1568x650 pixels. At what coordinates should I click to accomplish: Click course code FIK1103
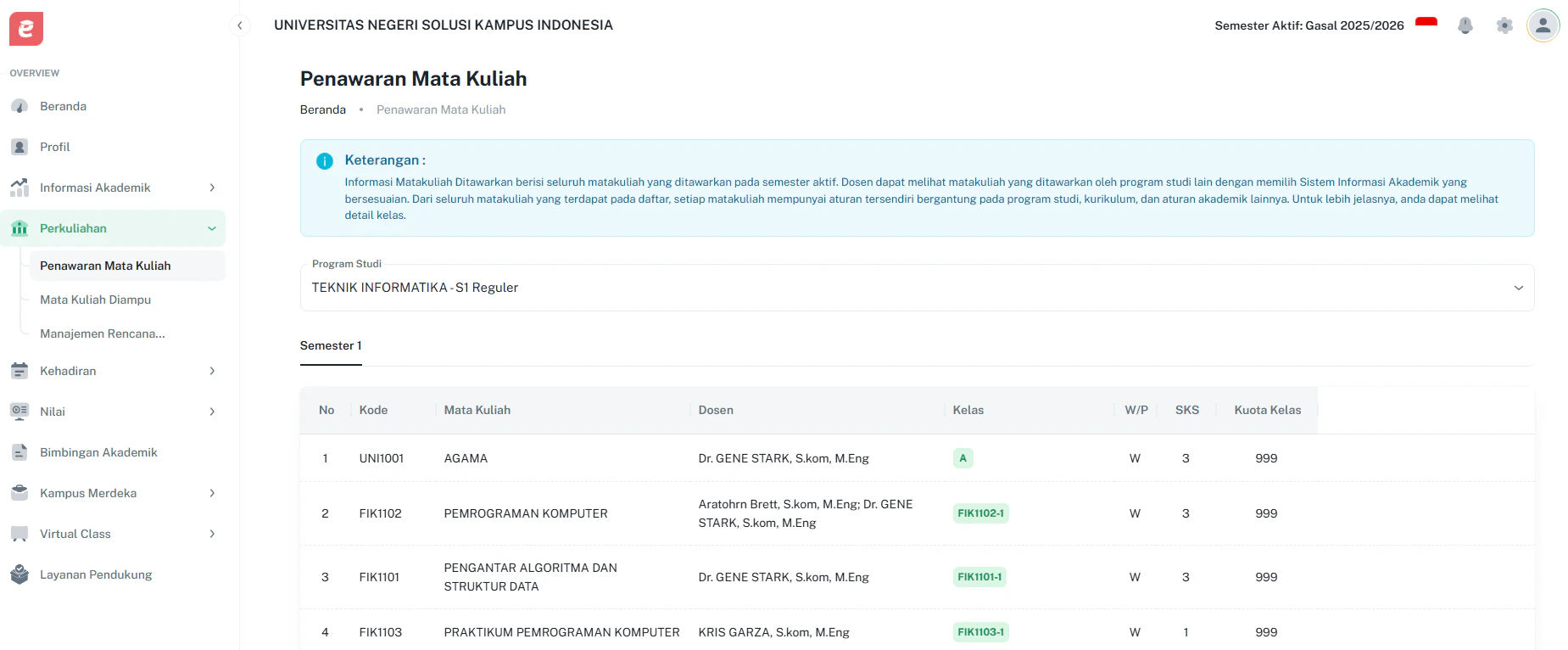point(381,632)
